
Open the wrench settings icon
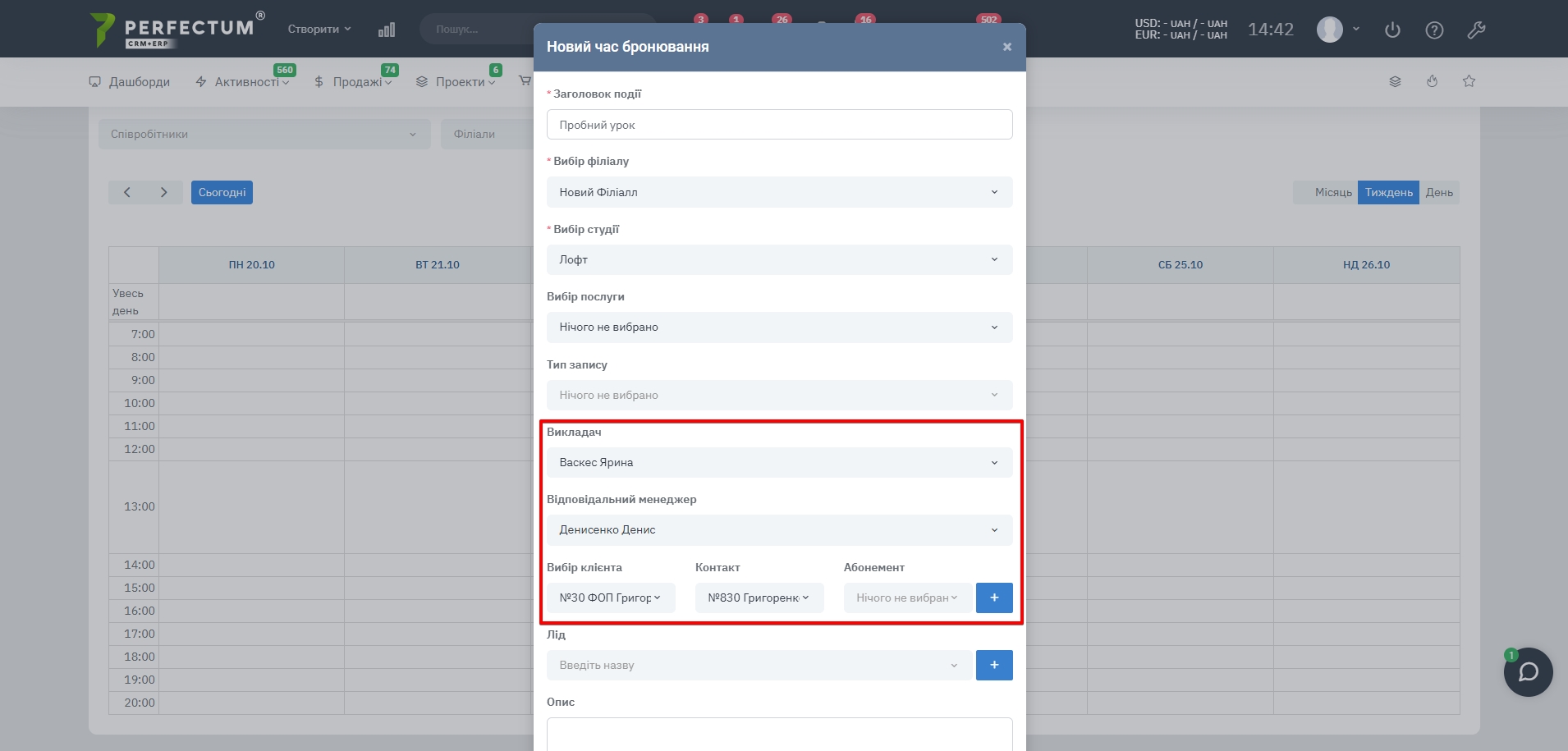(1476, 30)
